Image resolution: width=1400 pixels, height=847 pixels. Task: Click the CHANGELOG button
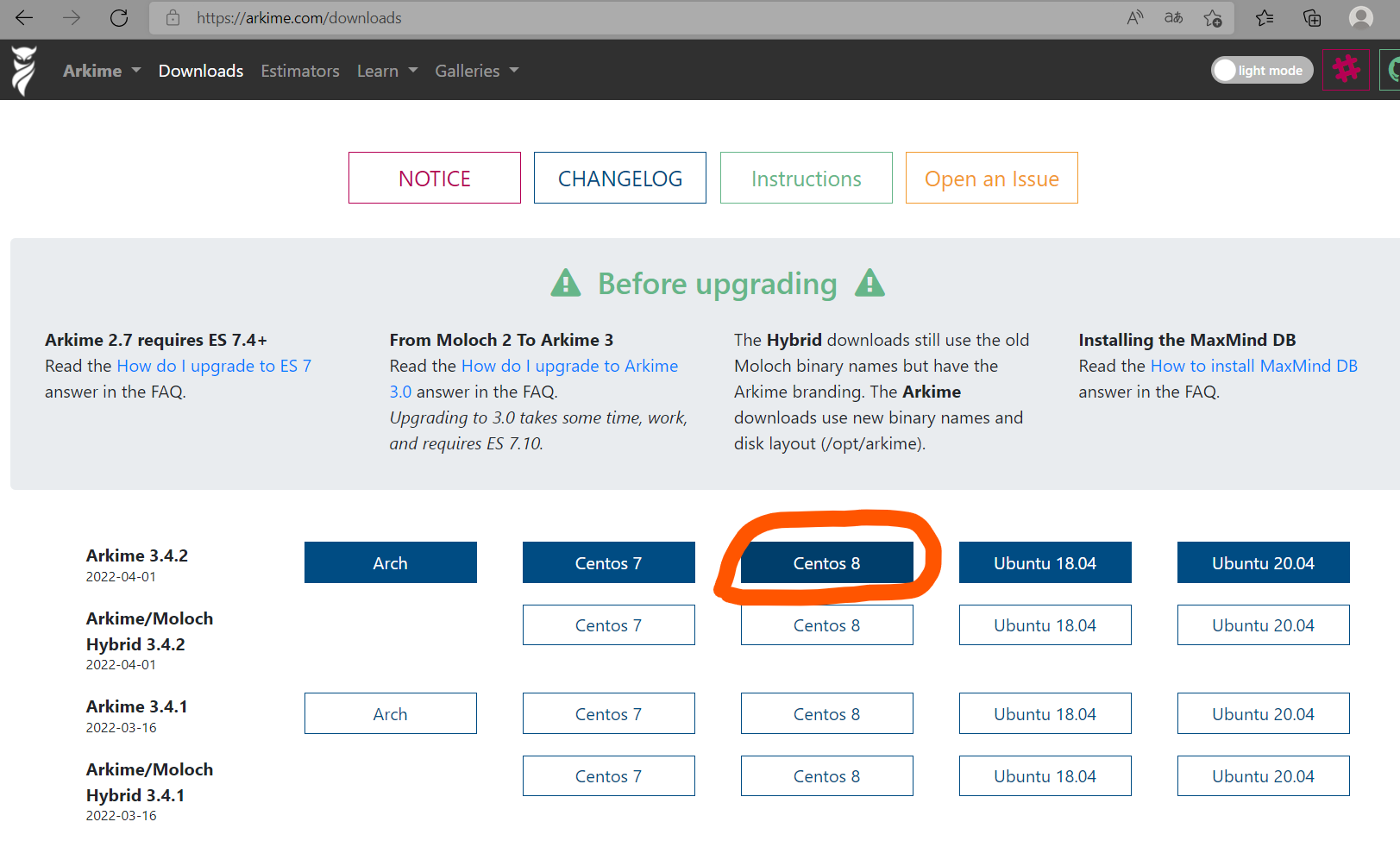pos(620,178)
